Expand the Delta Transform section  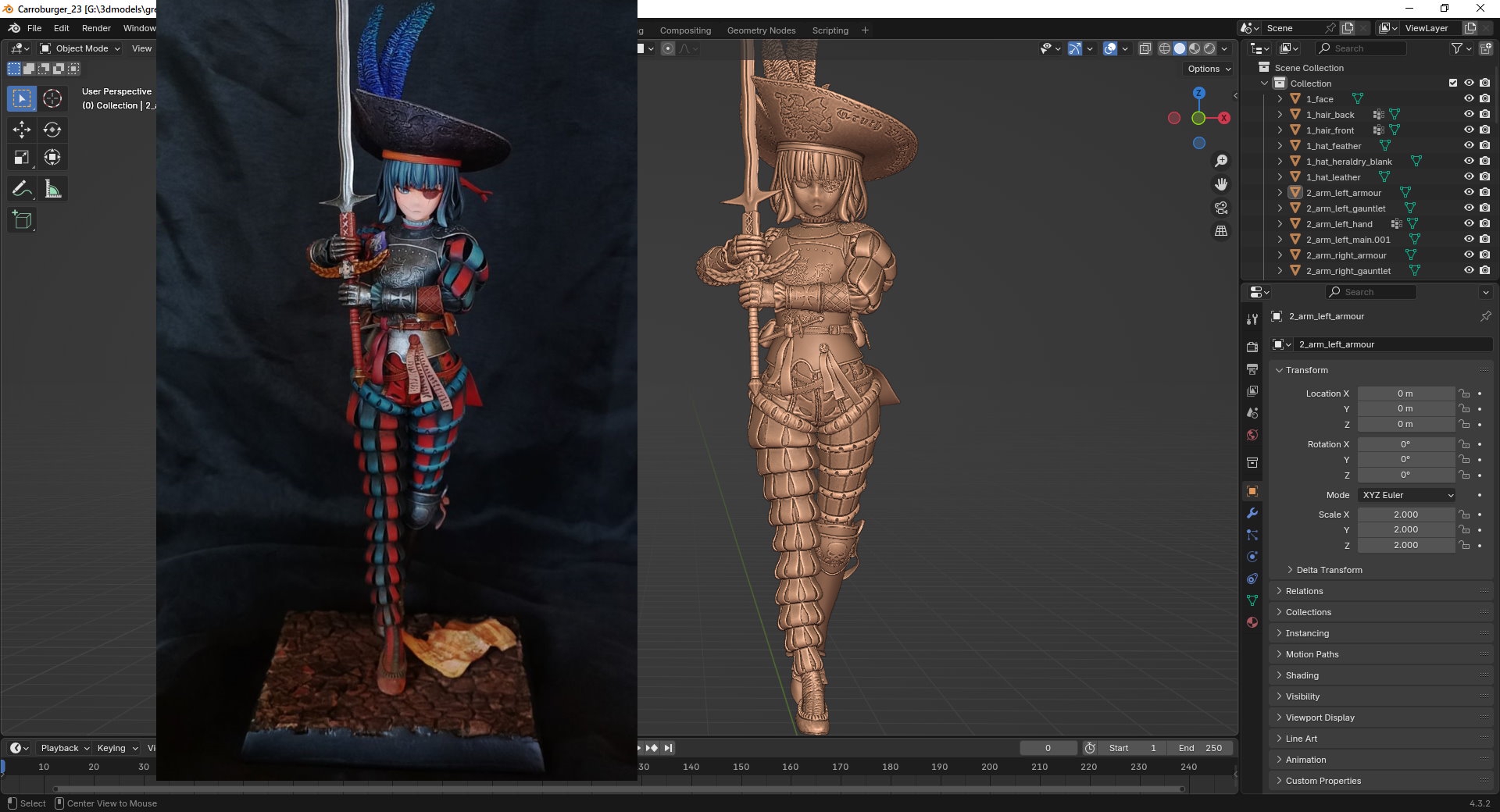(1328, 570)
